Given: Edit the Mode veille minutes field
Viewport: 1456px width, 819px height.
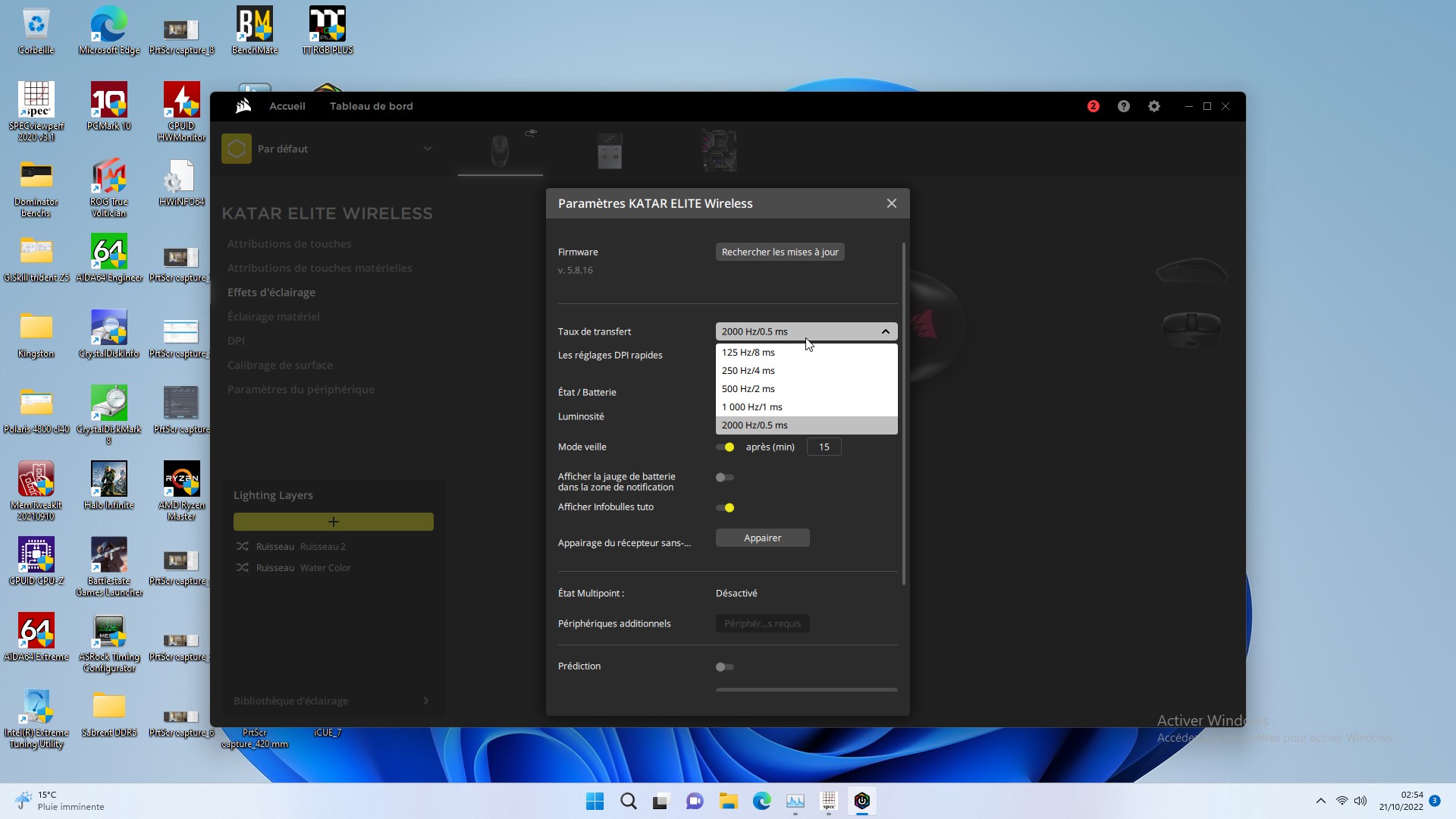Looking at the screenshot, I should (824, 447).
